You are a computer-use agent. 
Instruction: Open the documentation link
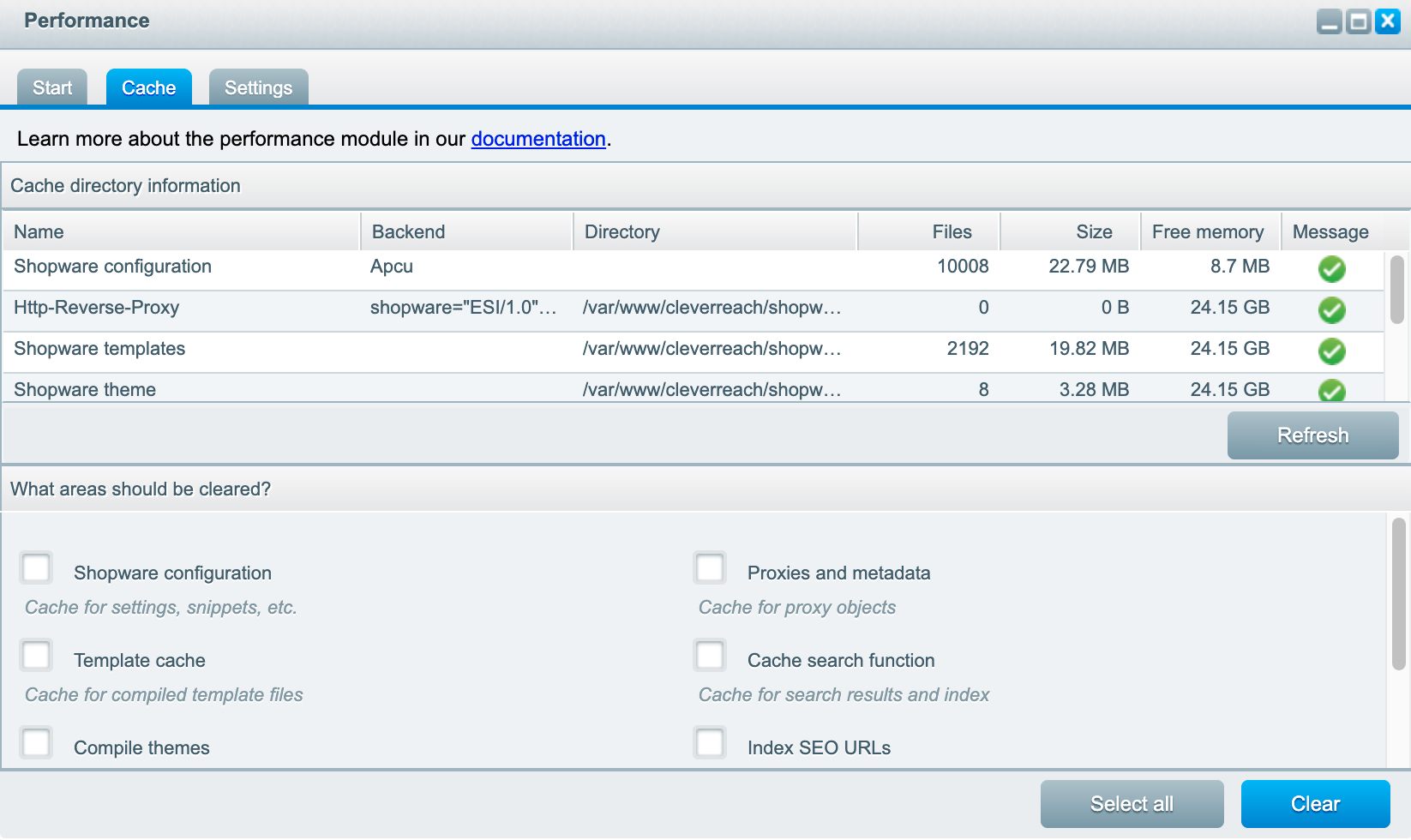click(x=538, y=139)
